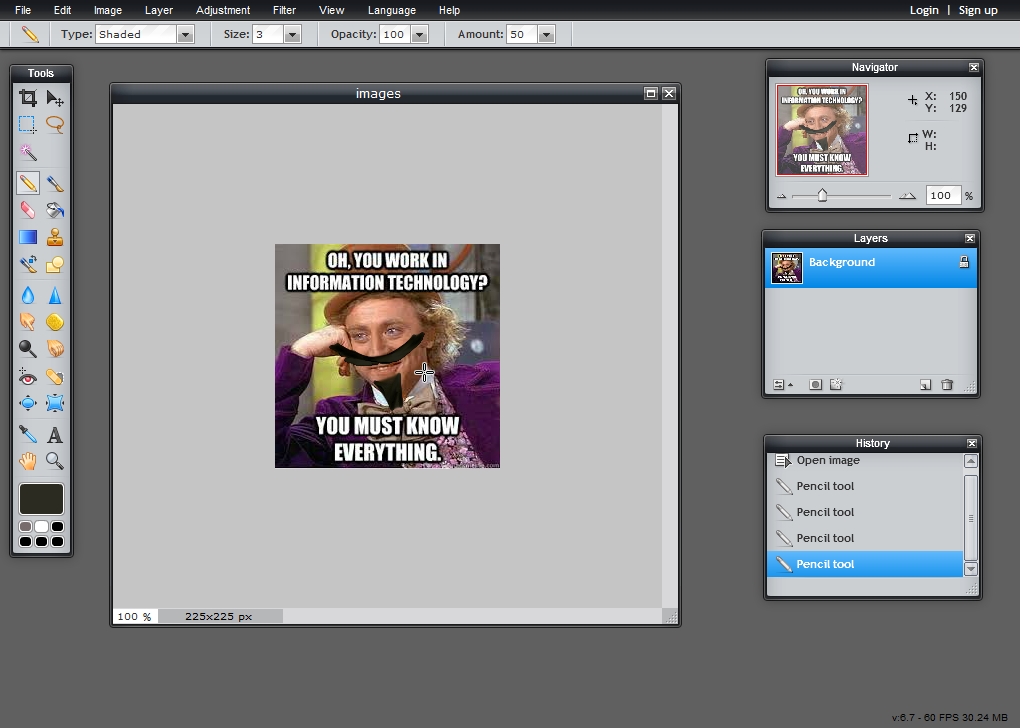Select the Type text tool

tap(55, 435)
